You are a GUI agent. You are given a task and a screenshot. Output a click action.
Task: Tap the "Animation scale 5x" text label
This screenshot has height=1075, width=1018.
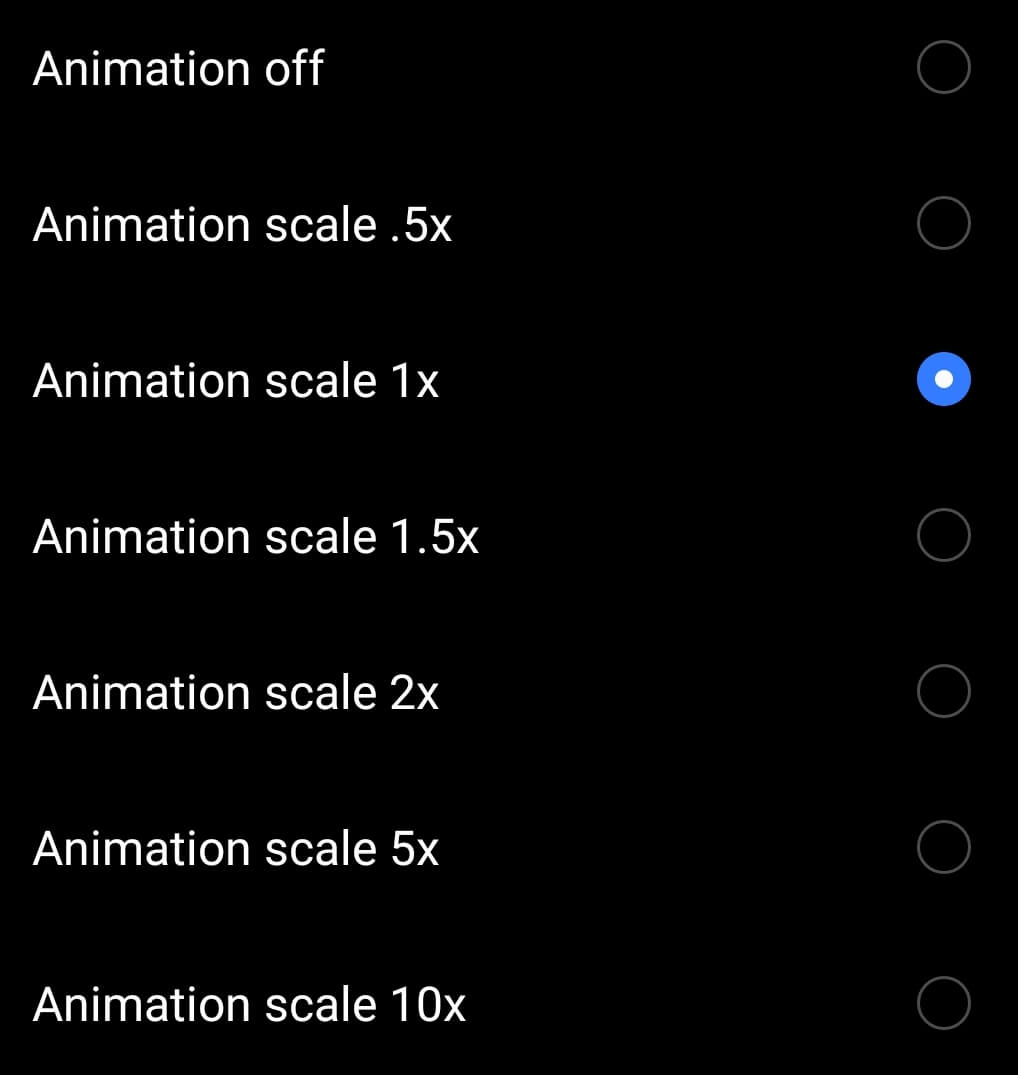click(x=236, y=849)
